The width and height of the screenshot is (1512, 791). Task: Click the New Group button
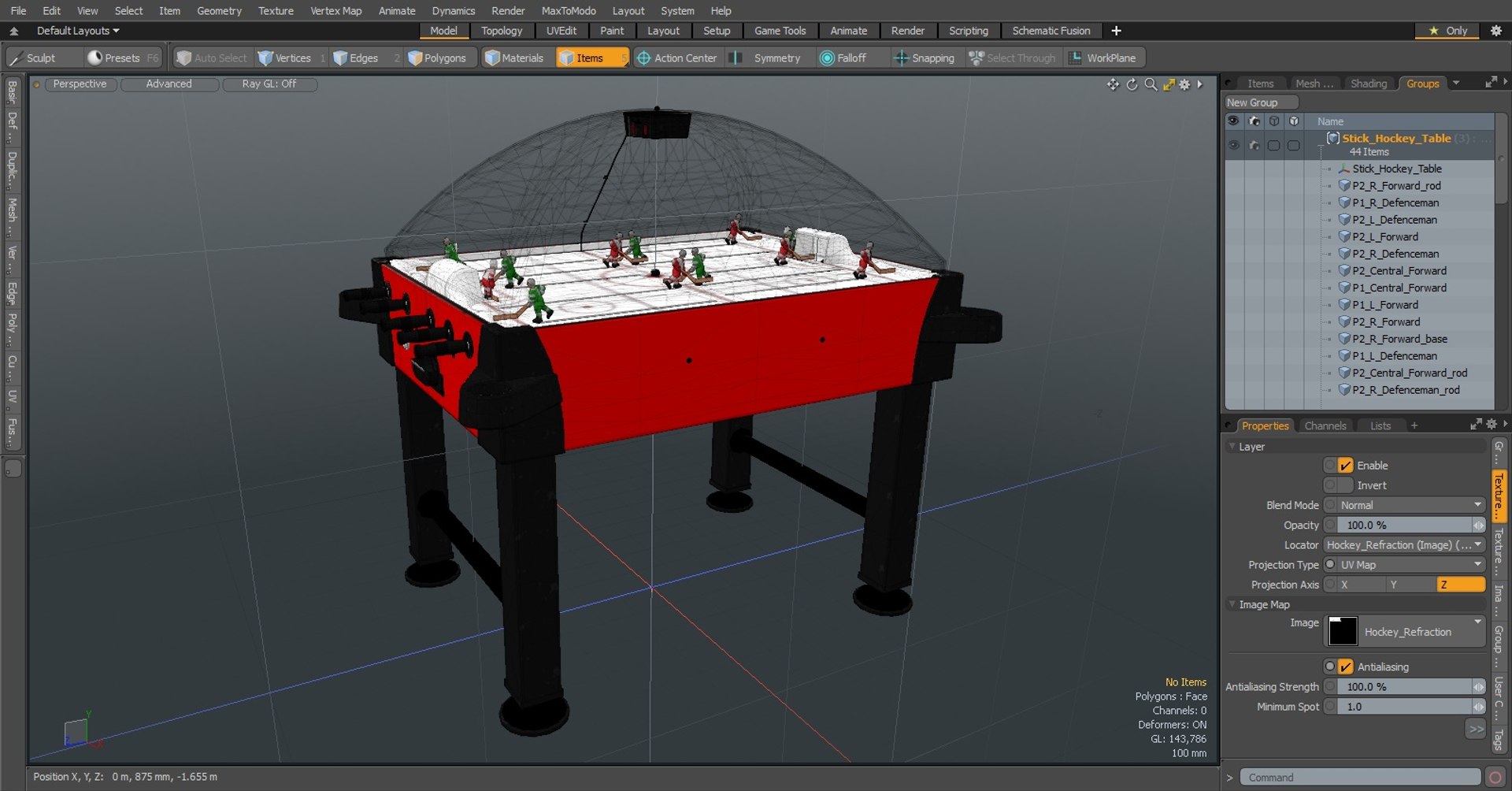[x=1261, y=102]
